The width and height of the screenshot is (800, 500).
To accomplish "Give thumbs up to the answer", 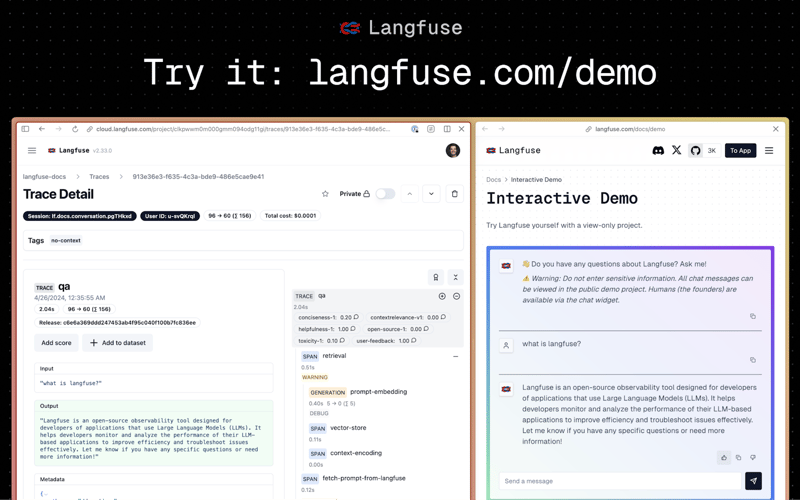I will point(723,458).
